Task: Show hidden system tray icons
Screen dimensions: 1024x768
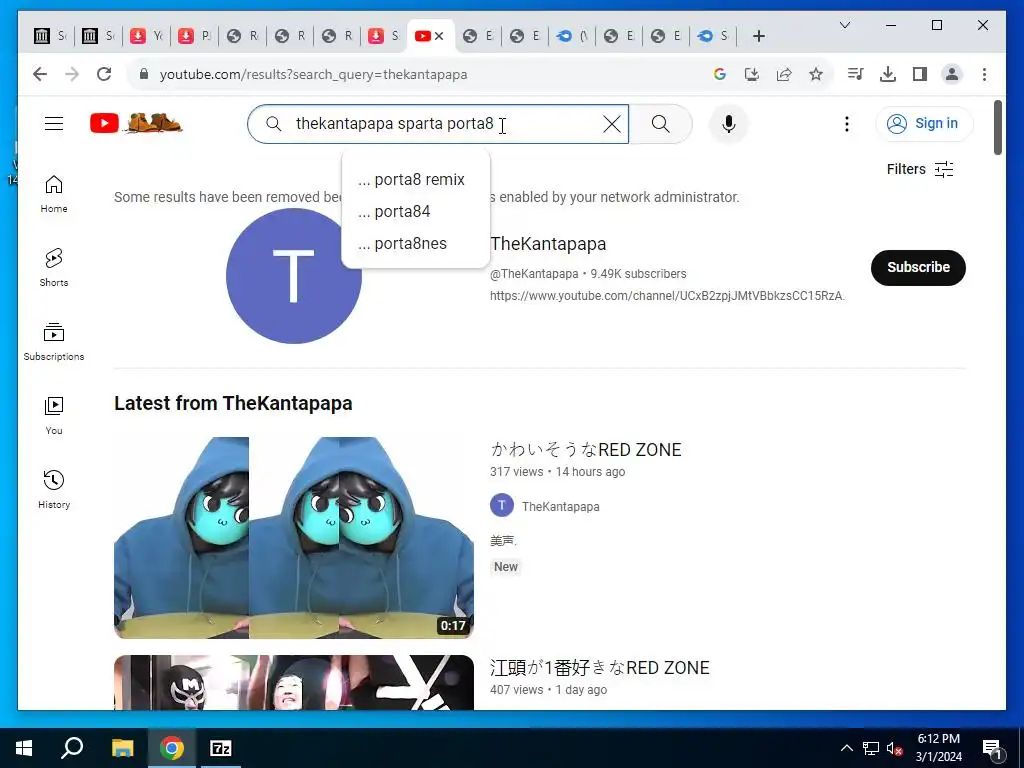Action: [x=846, y=748]
